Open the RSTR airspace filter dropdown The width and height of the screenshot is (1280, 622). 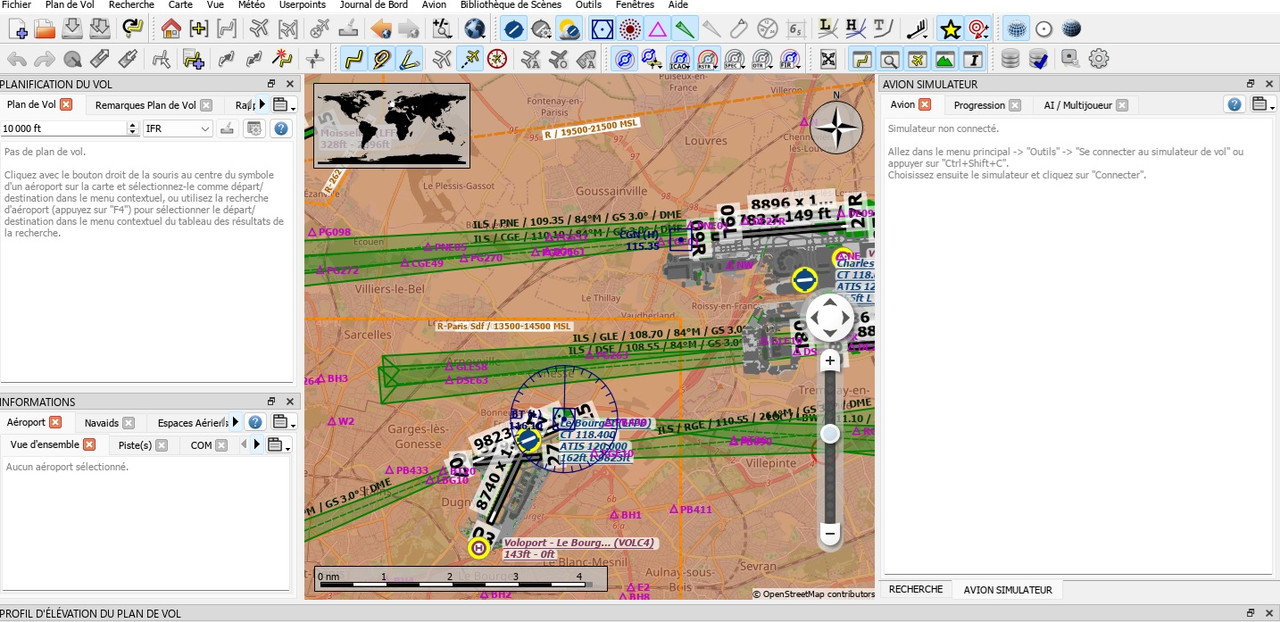click(707, 59)
